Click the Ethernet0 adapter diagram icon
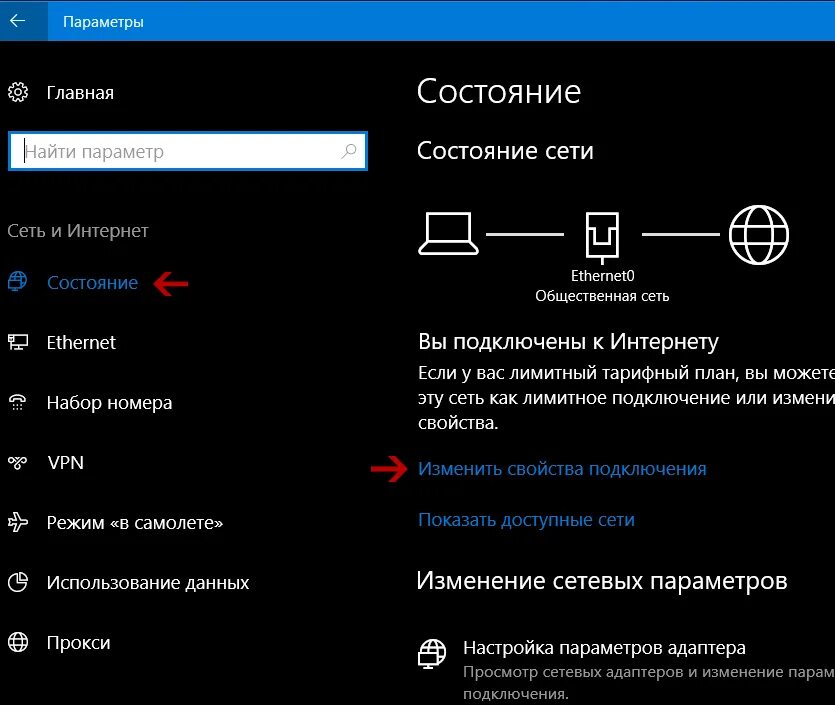 (602, 237)
